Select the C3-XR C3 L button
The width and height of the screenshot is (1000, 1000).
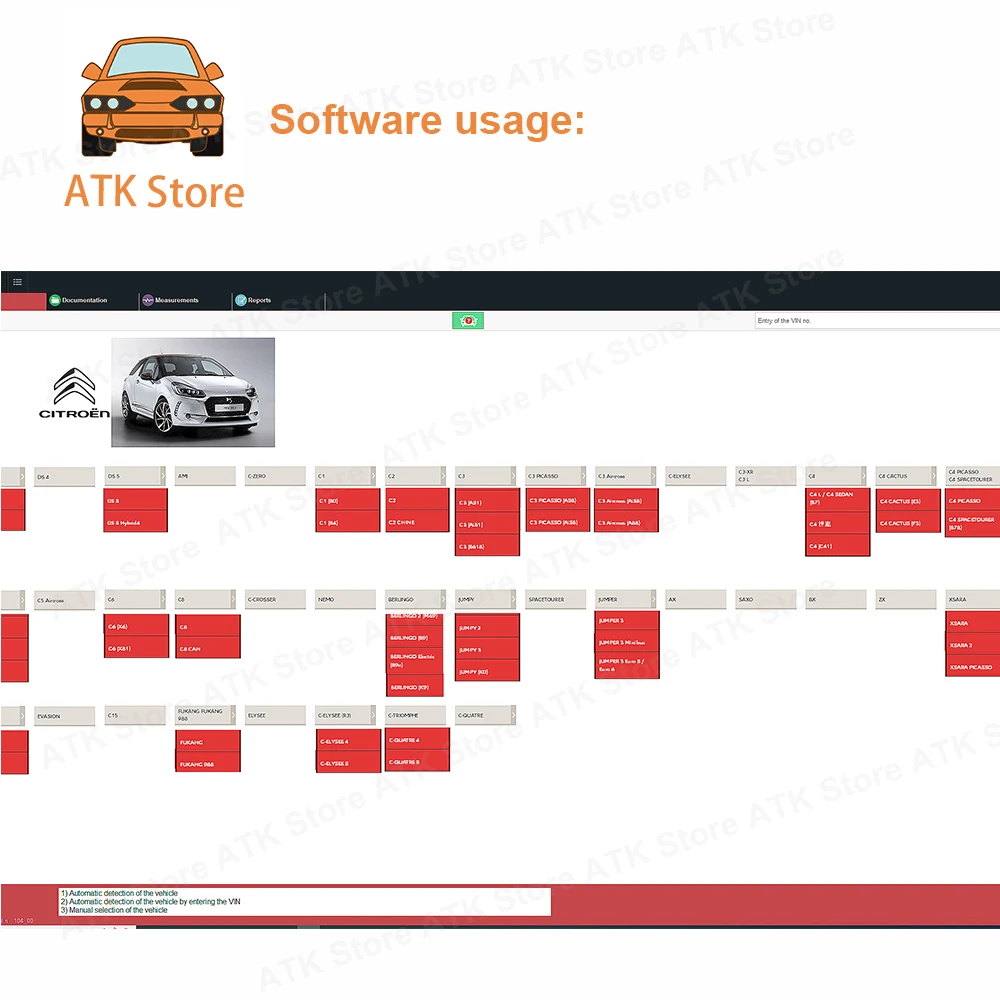766,476
